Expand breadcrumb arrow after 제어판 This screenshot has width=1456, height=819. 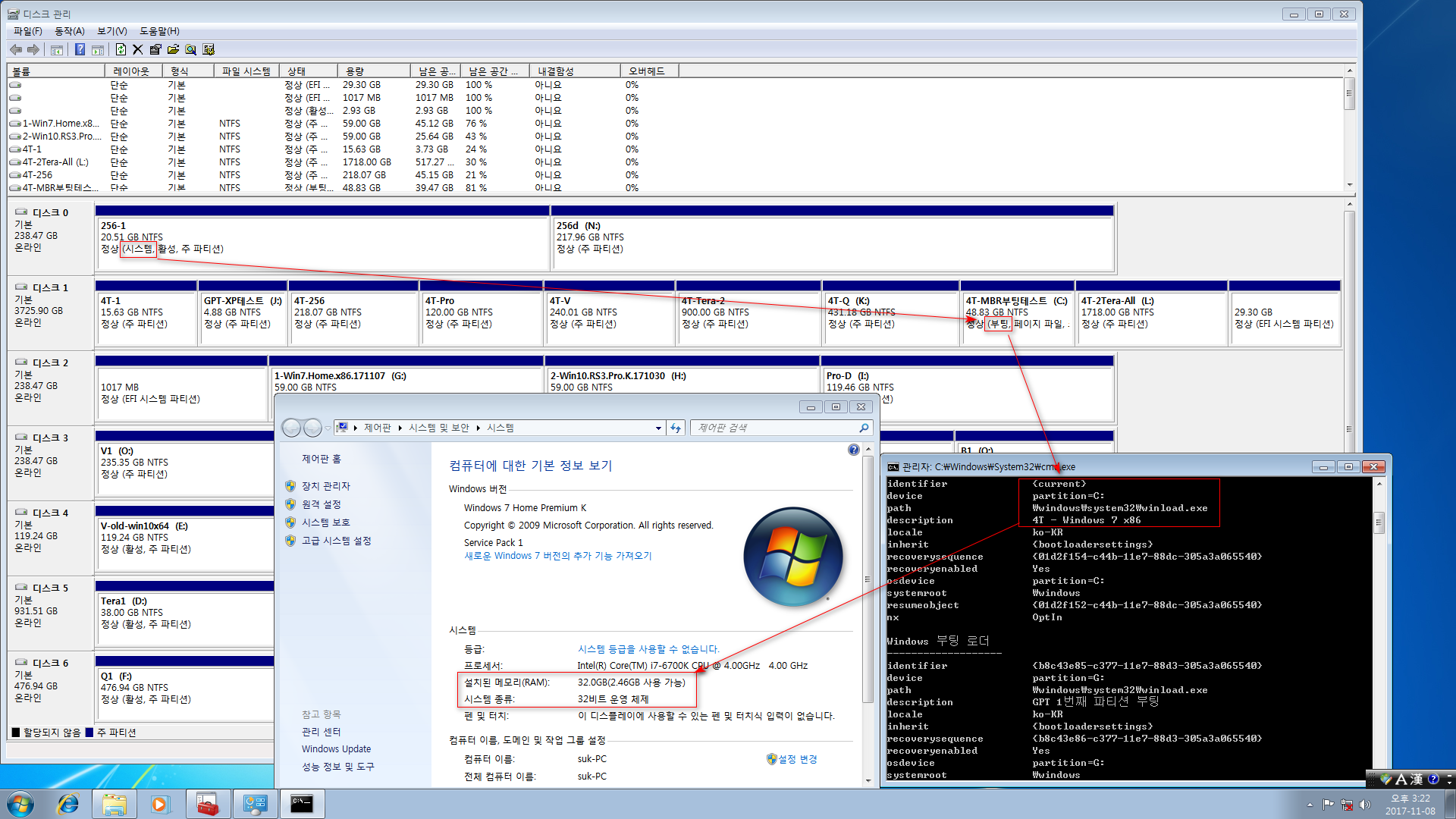coord(400,428)
